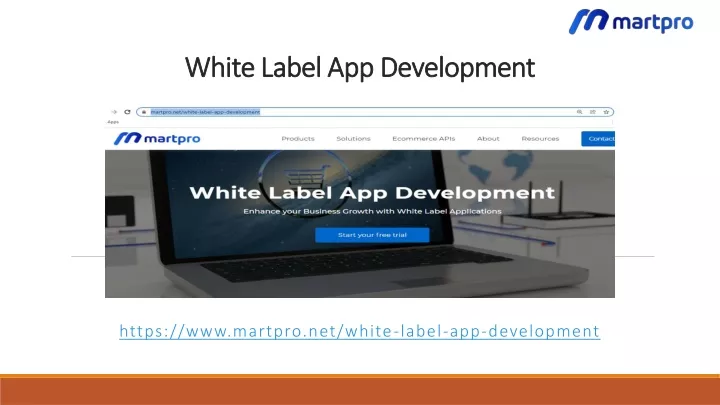Select the highlighted URL in the address bar
The height and width of the screenshot is (405, 720).
tap(205, 112)
